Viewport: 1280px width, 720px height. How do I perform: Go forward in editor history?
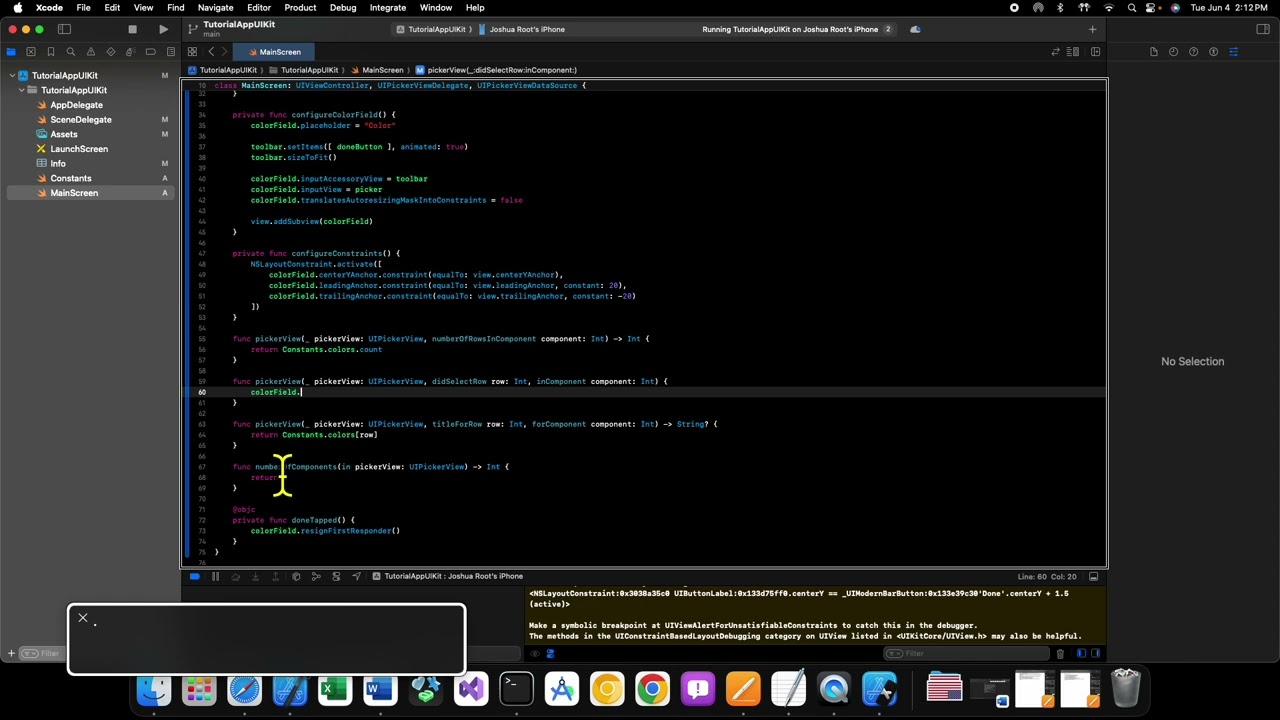(224, 52)
